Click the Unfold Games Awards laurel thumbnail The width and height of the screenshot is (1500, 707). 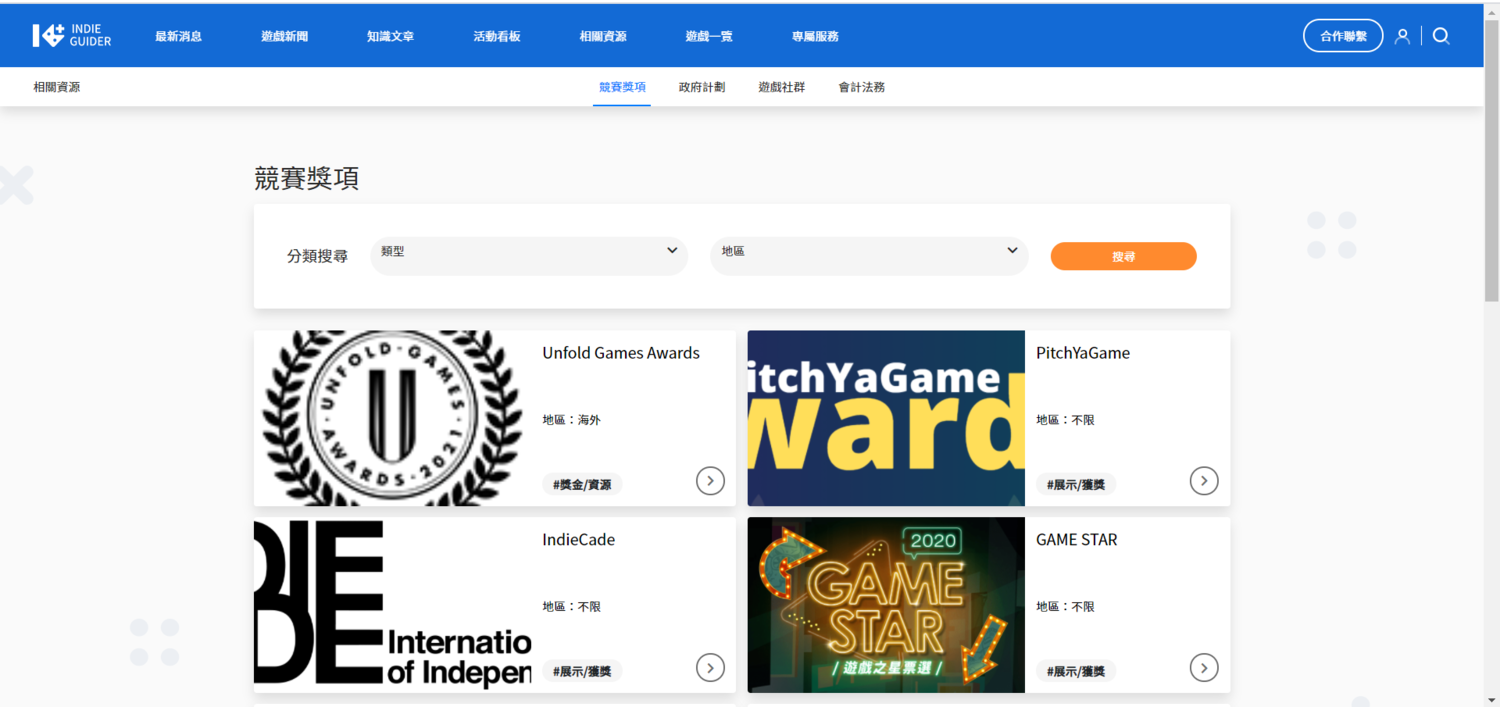(x=392, y=418)
